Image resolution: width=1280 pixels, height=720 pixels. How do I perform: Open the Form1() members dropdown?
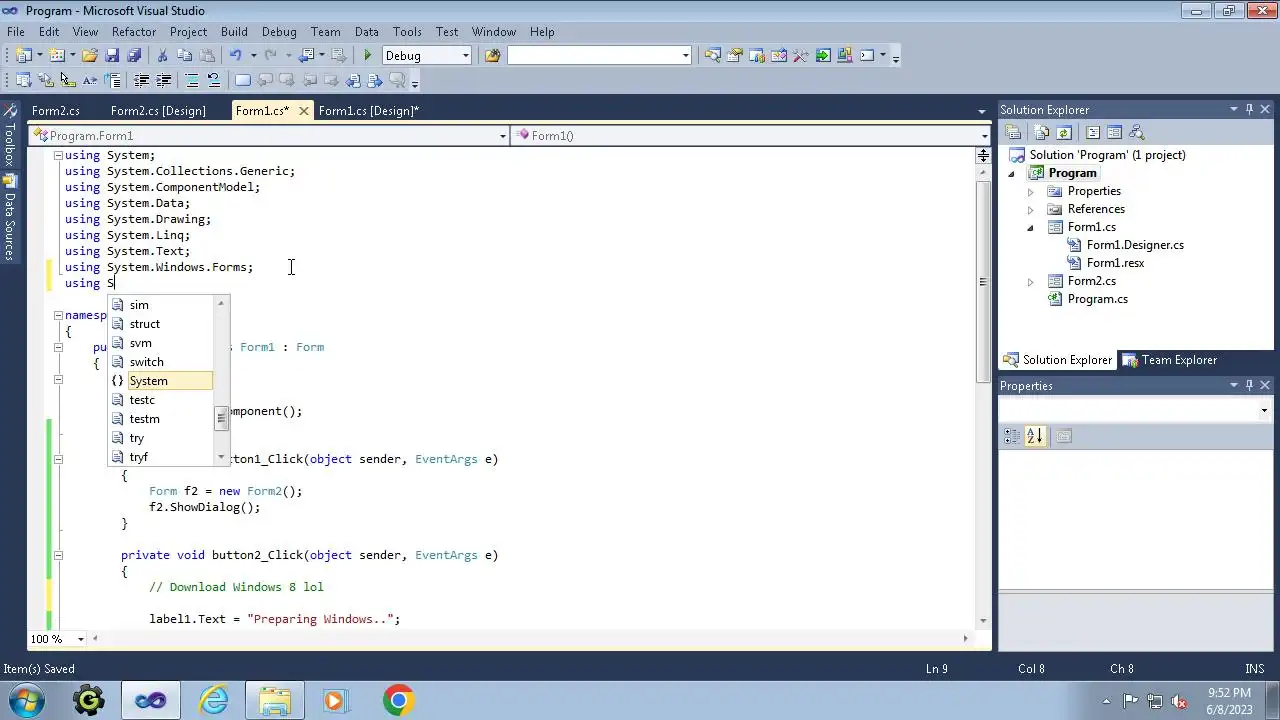point(984,135)
